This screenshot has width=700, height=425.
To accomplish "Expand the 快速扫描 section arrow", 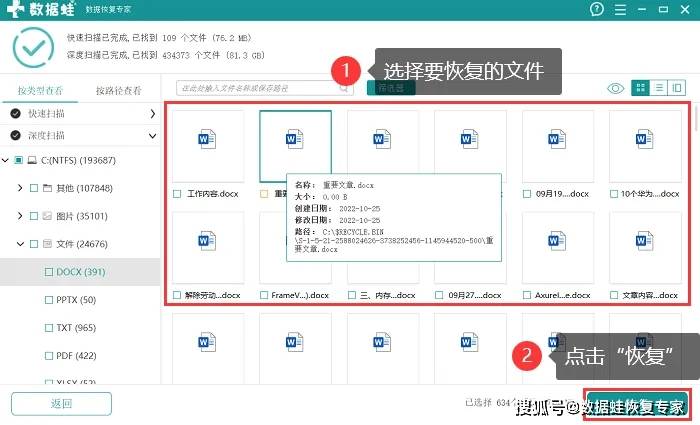I will point(153,114).
